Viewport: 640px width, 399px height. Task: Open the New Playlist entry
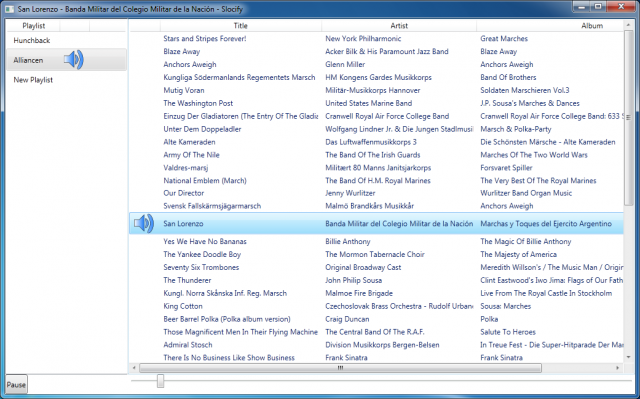pyautogui.click(x=33, y=80)
